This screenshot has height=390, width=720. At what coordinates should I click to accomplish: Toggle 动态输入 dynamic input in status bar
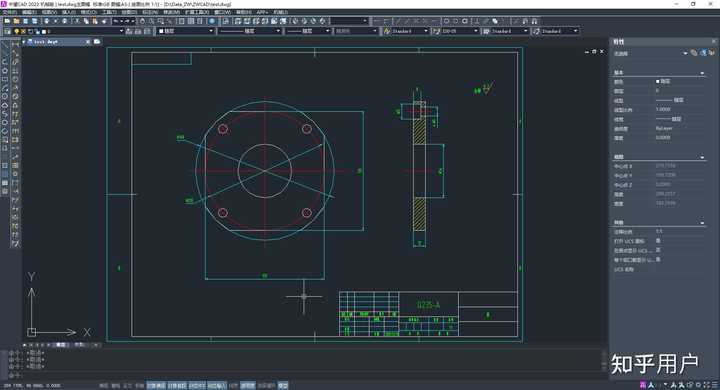217,385
